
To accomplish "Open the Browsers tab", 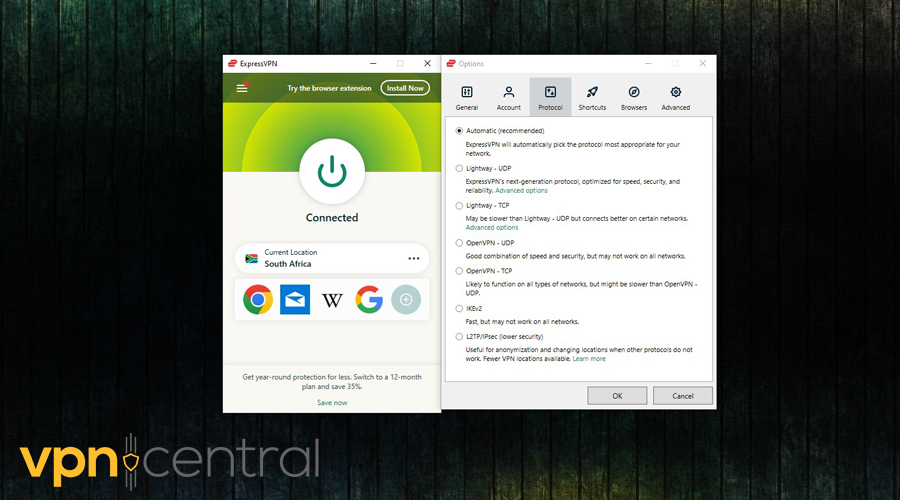I will [x=634, y=97].
